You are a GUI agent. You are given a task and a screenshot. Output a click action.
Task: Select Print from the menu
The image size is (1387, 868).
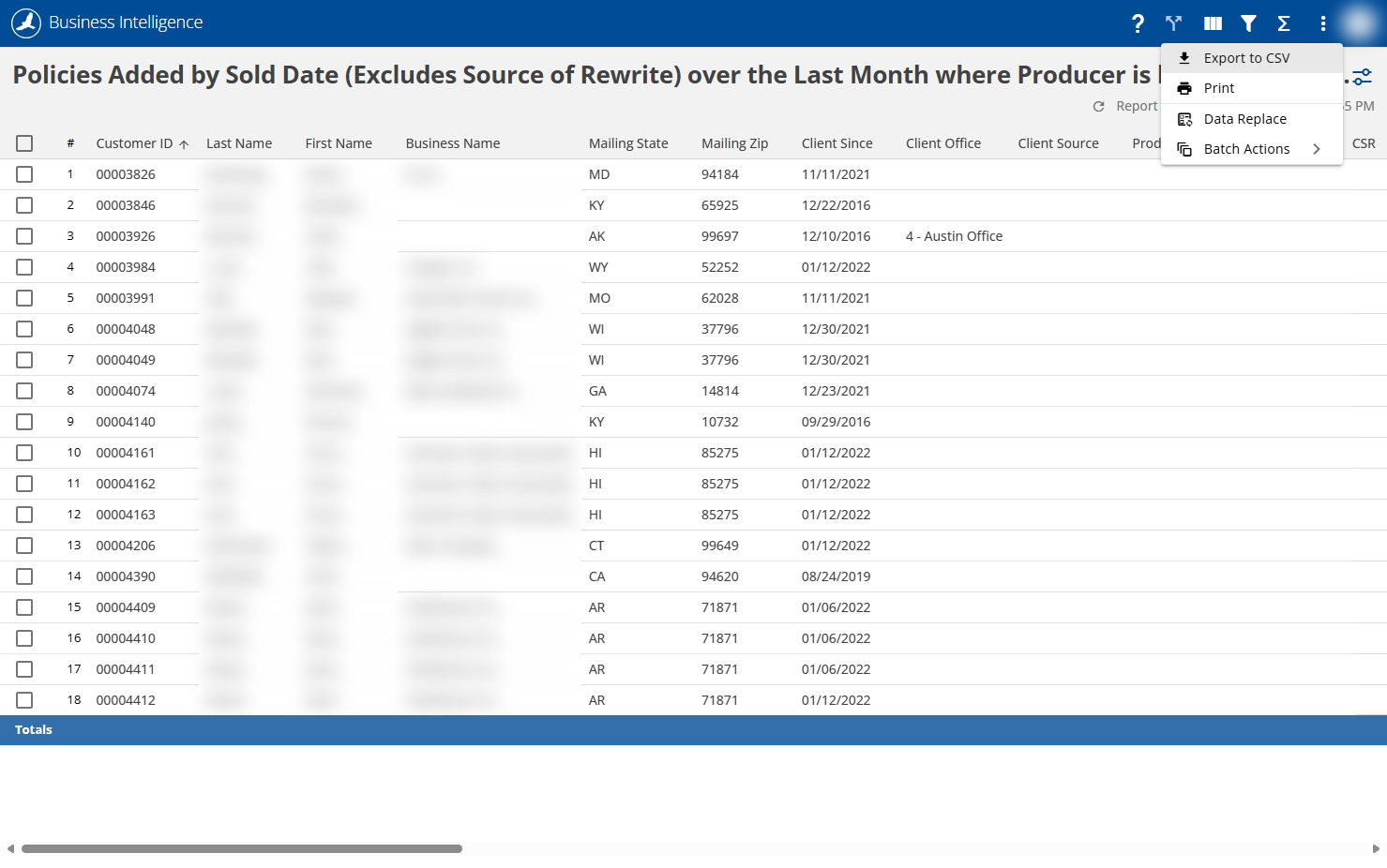[x=1252, y=88]
